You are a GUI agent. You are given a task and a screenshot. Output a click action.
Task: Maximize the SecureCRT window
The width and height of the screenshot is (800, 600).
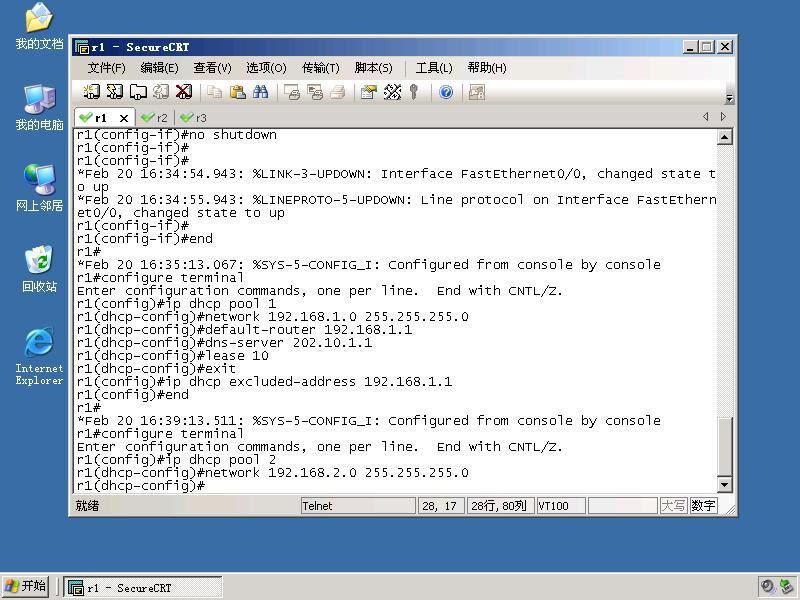[707, 47]
